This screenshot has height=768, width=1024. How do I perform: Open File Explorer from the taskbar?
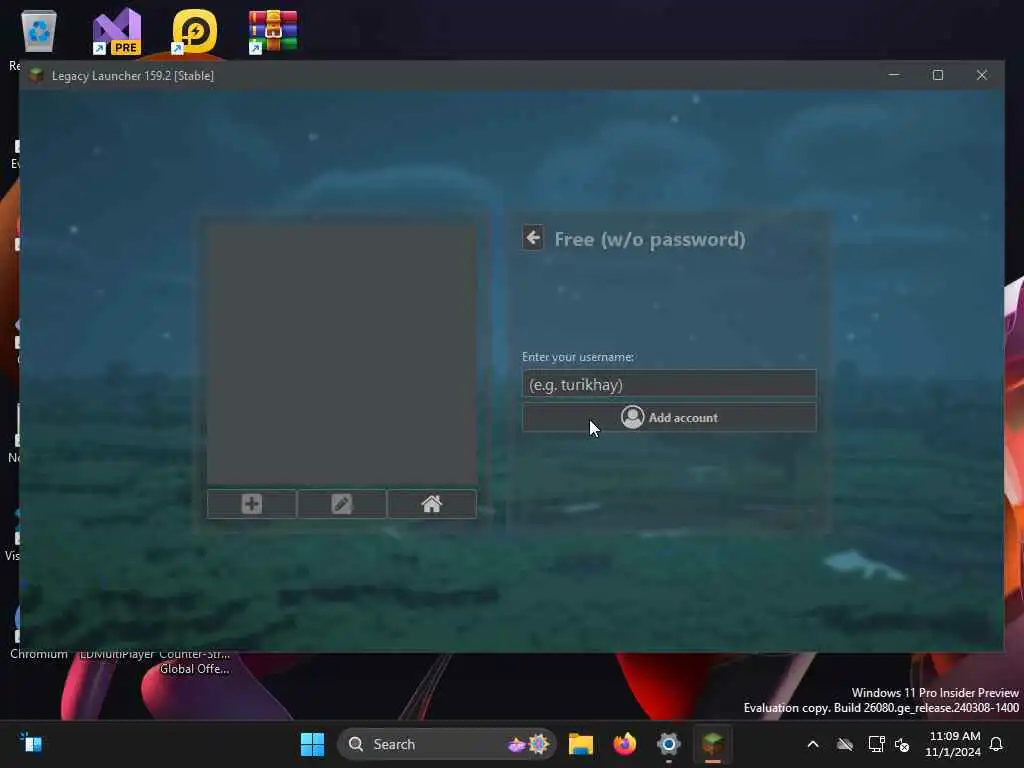coord(581,744)
